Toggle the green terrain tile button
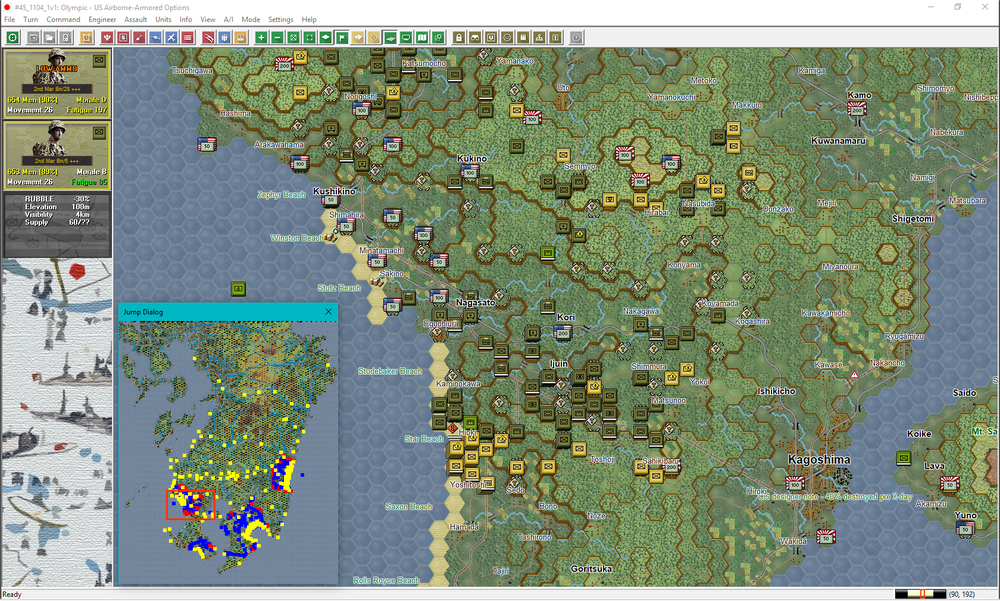Viewport: 1000px width, 601px height. click(390, 38)
